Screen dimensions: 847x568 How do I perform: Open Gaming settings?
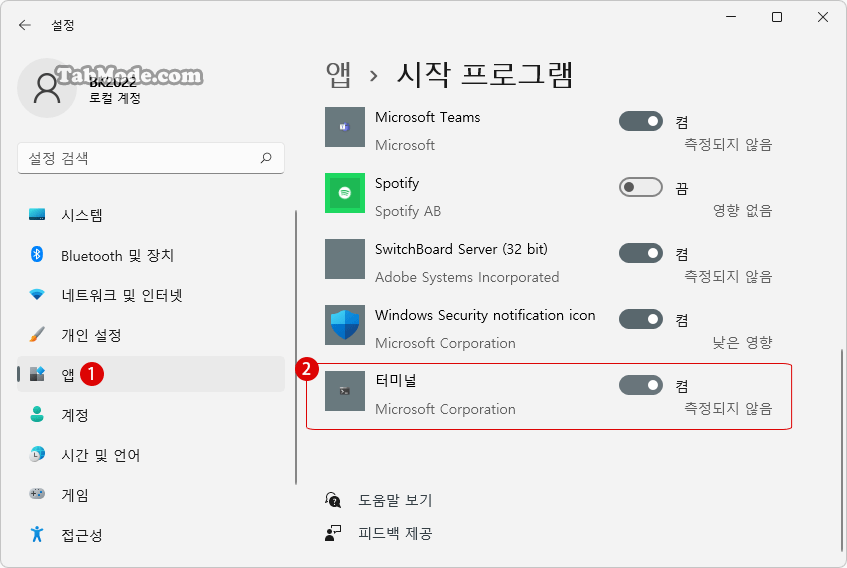click(x=151, y=495)
